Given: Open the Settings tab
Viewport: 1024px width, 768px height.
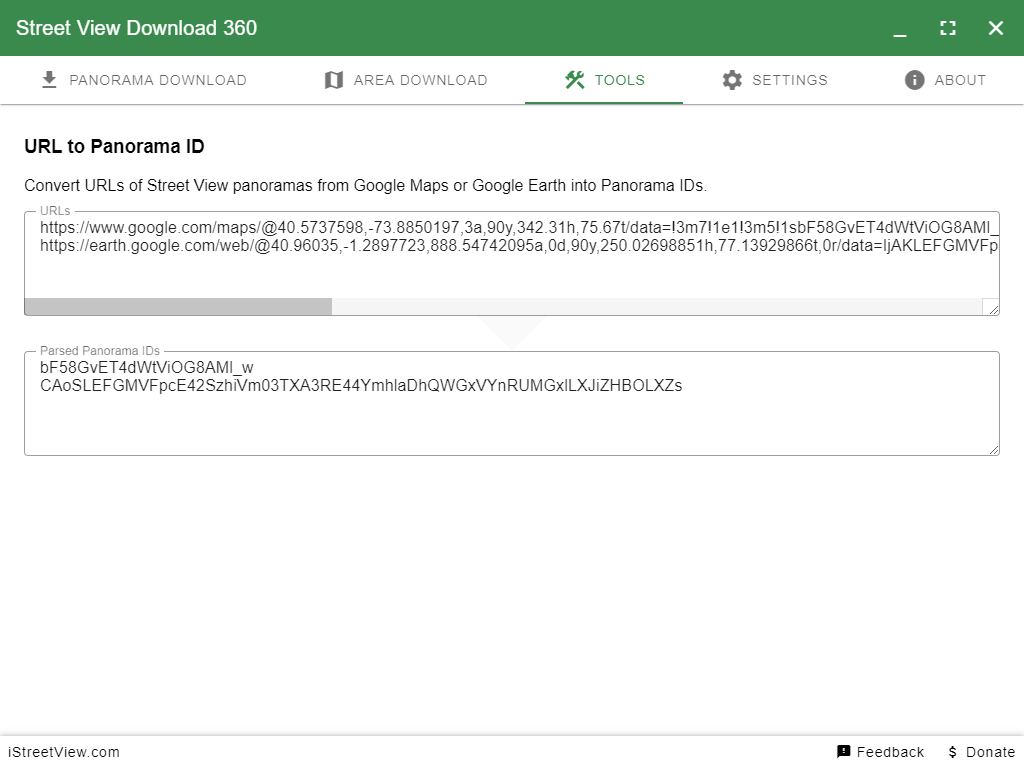Looking at the screenshot, I should pos(775,80).
